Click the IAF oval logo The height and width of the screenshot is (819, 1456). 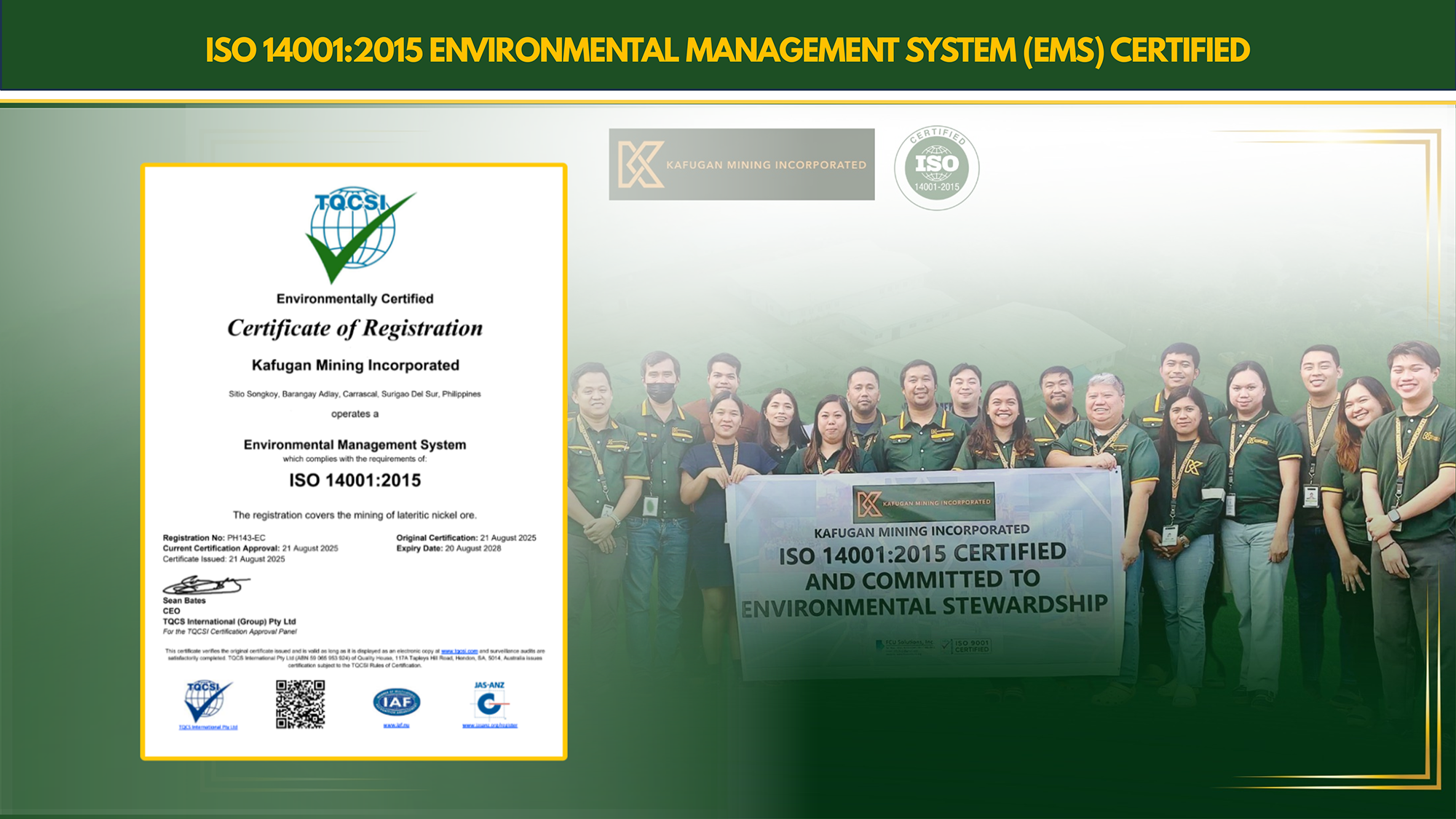point(396,702)
